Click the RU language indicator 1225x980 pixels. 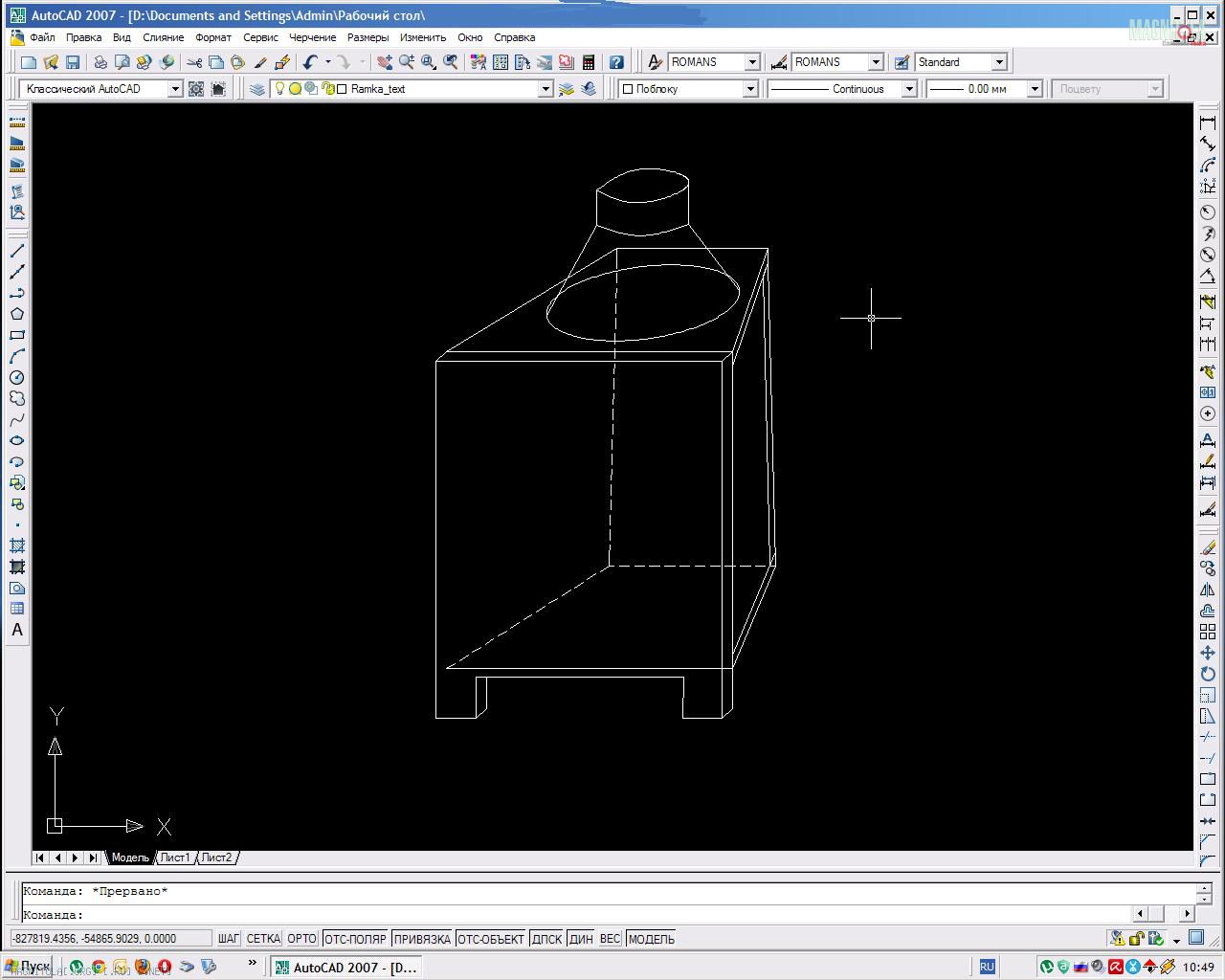click(987, 968)
